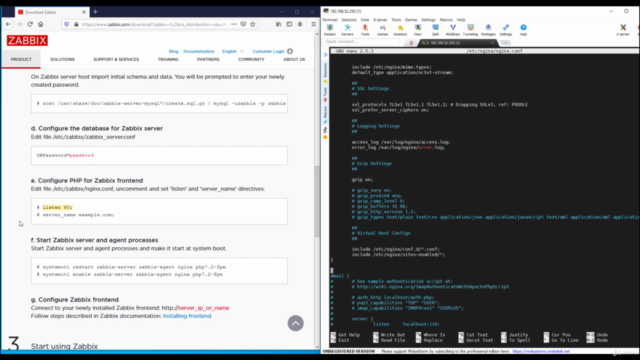This screenshot has width=640, height=360.
Task: Open MobaXterm Help toolbar button
Action: pyautogui.click(x=523, y=29)
